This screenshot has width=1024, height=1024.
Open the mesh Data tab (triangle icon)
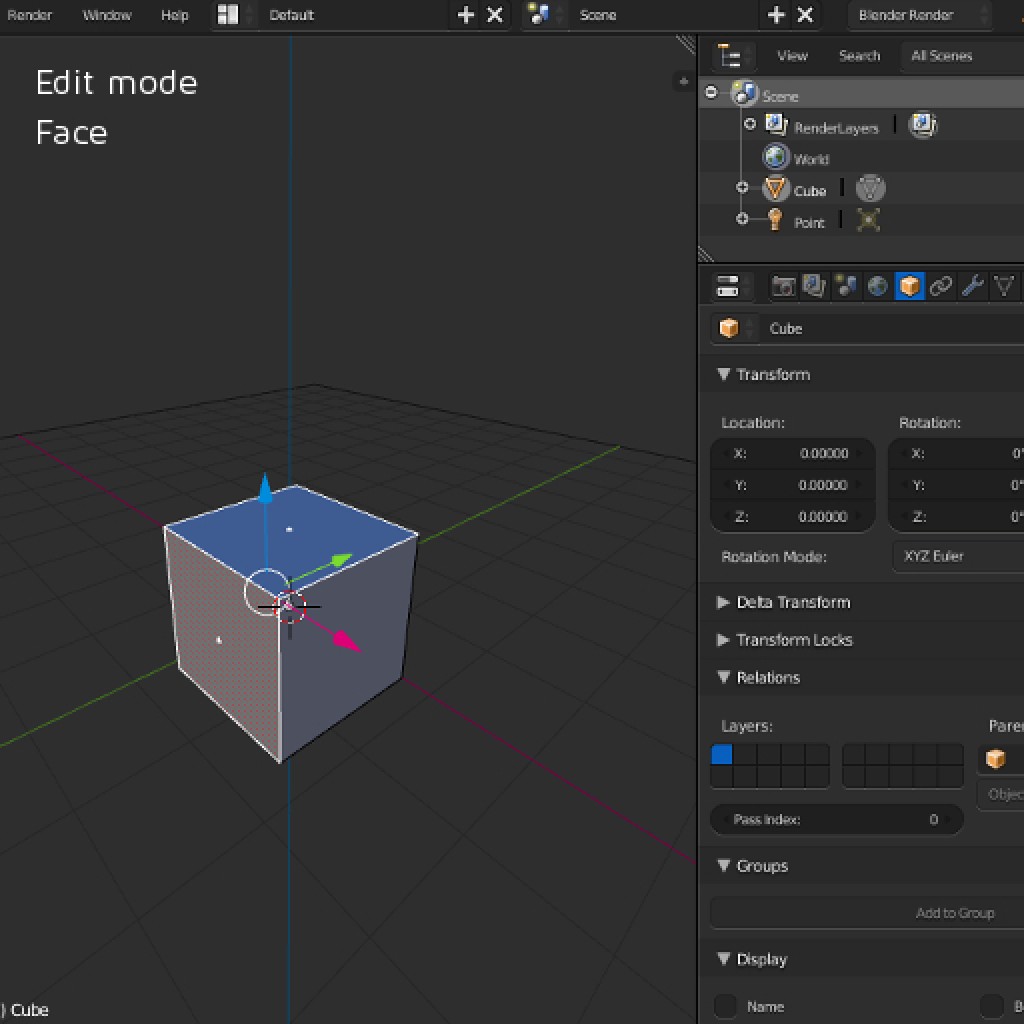point(1004,287)
